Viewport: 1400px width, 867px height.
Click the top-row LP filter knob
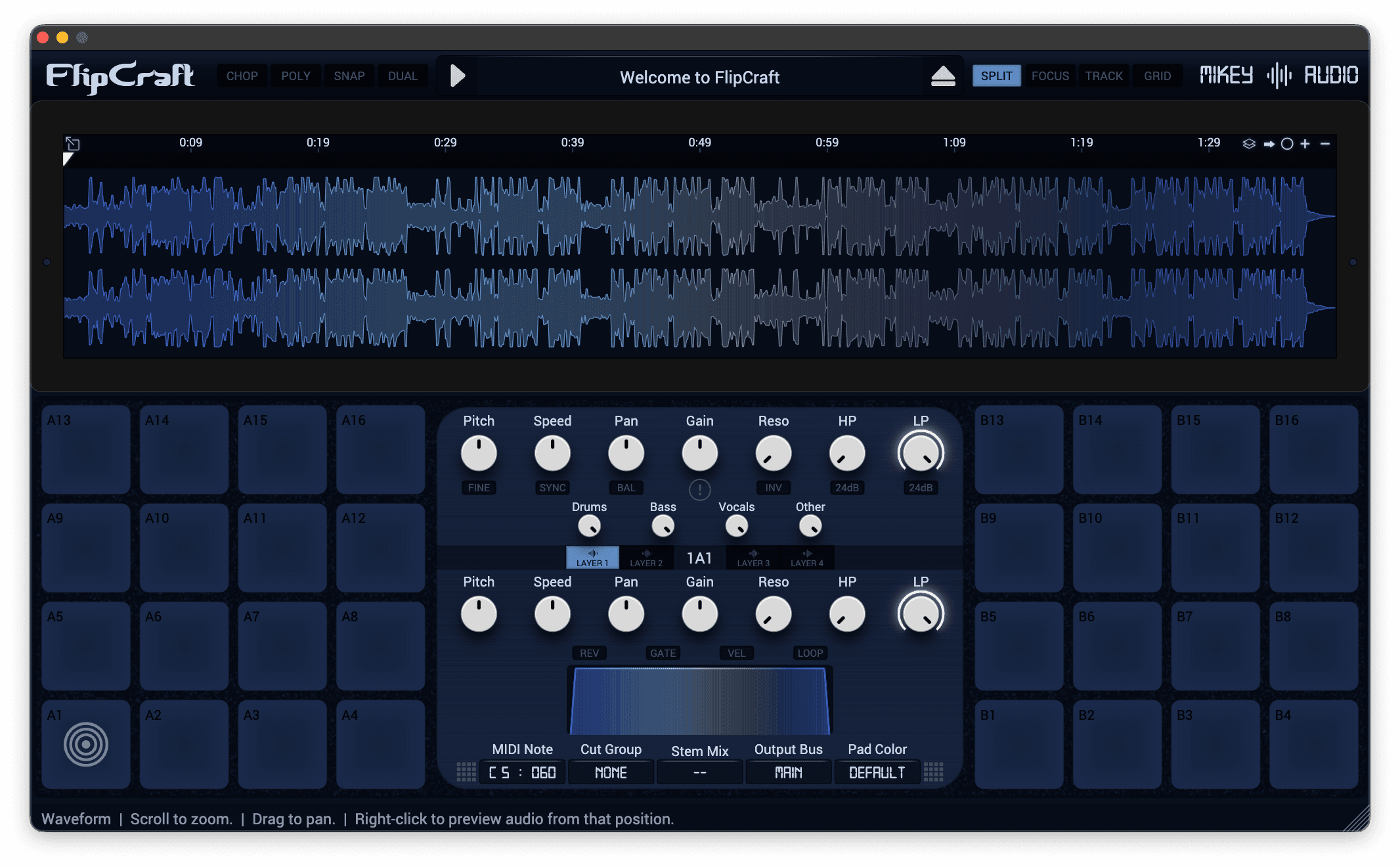point(920,453)
